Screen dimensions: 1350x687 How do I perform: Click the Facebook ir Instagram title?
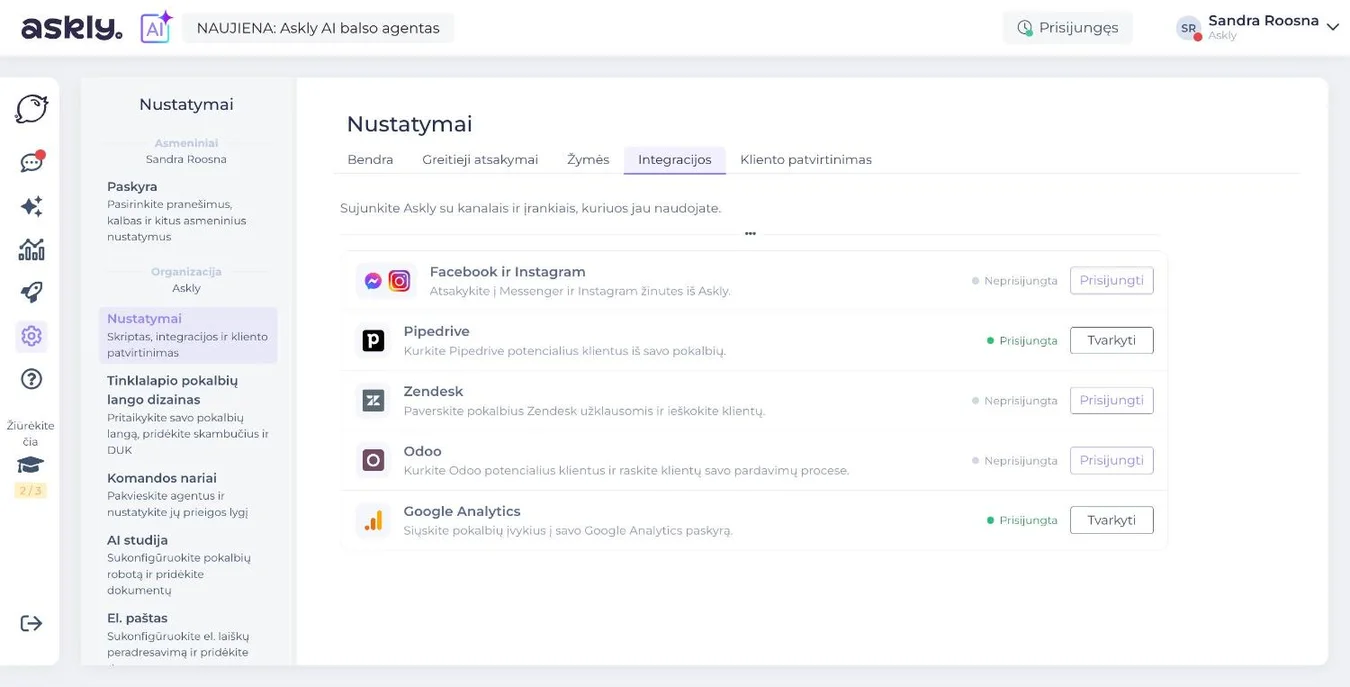507,272
